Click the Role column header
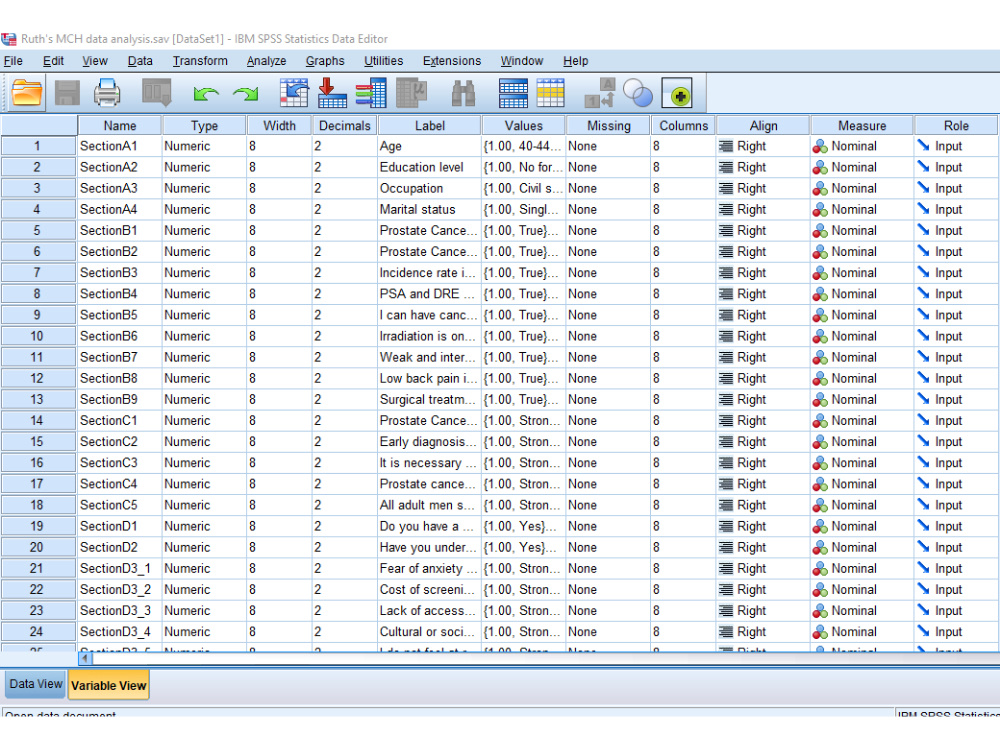 pos(956,126)
